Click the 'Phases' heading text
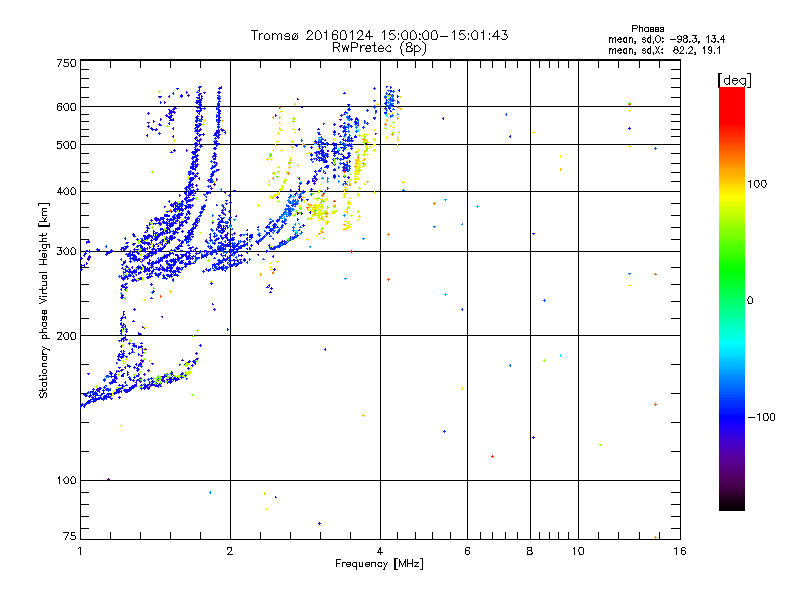The height and width of the screenshot is (600, 800). click(x=647, y=29)
